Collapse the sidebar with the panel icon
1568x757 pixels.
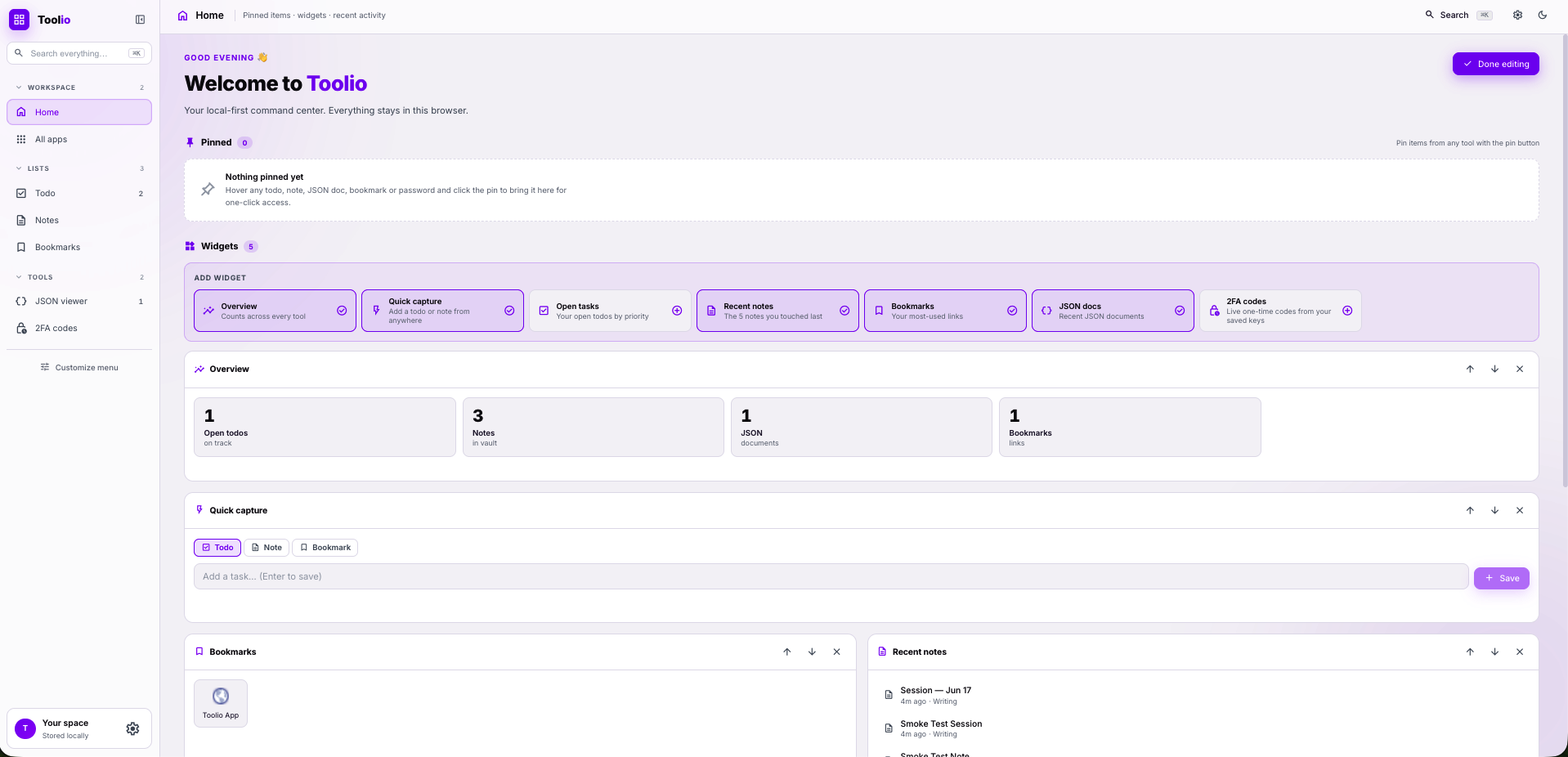140,20
